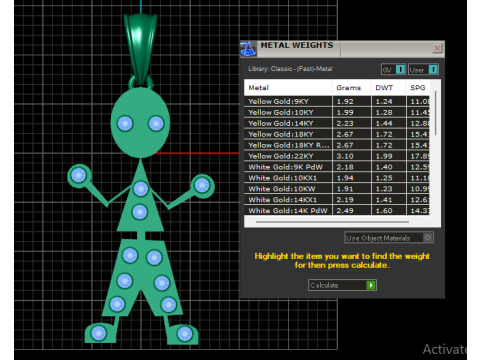Screen dimensions: 480x360
Task: Click the 3.10 grams value
Action: [x=345, y=156]
